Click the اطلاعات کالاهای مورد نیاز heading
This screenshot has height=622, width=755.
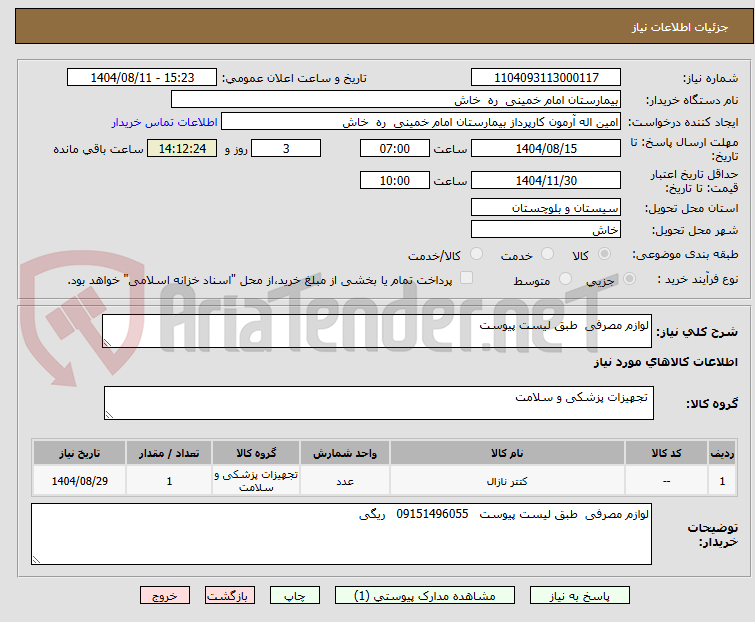(665, 363)
